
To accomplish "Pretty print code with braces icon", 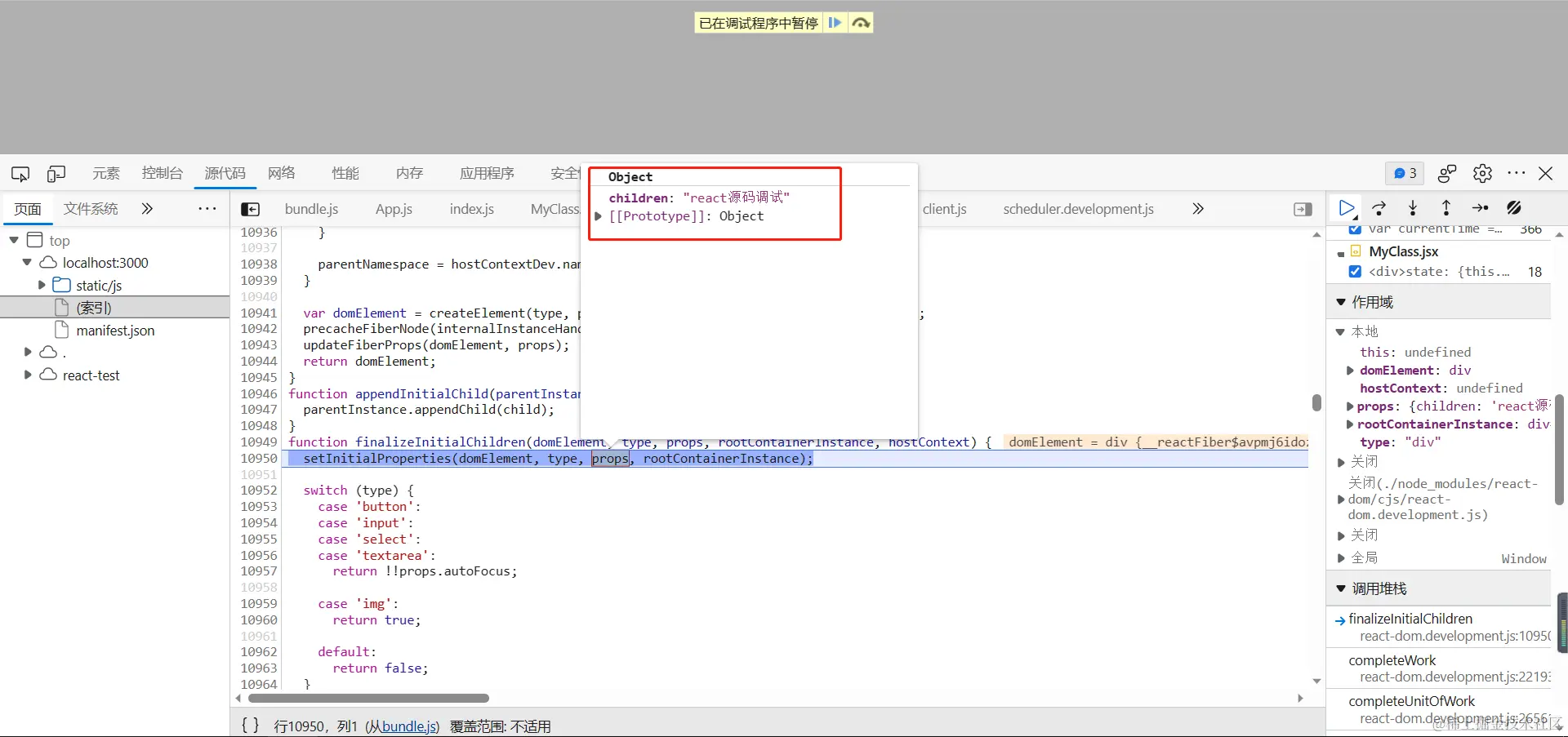I will tap(251, 726).
